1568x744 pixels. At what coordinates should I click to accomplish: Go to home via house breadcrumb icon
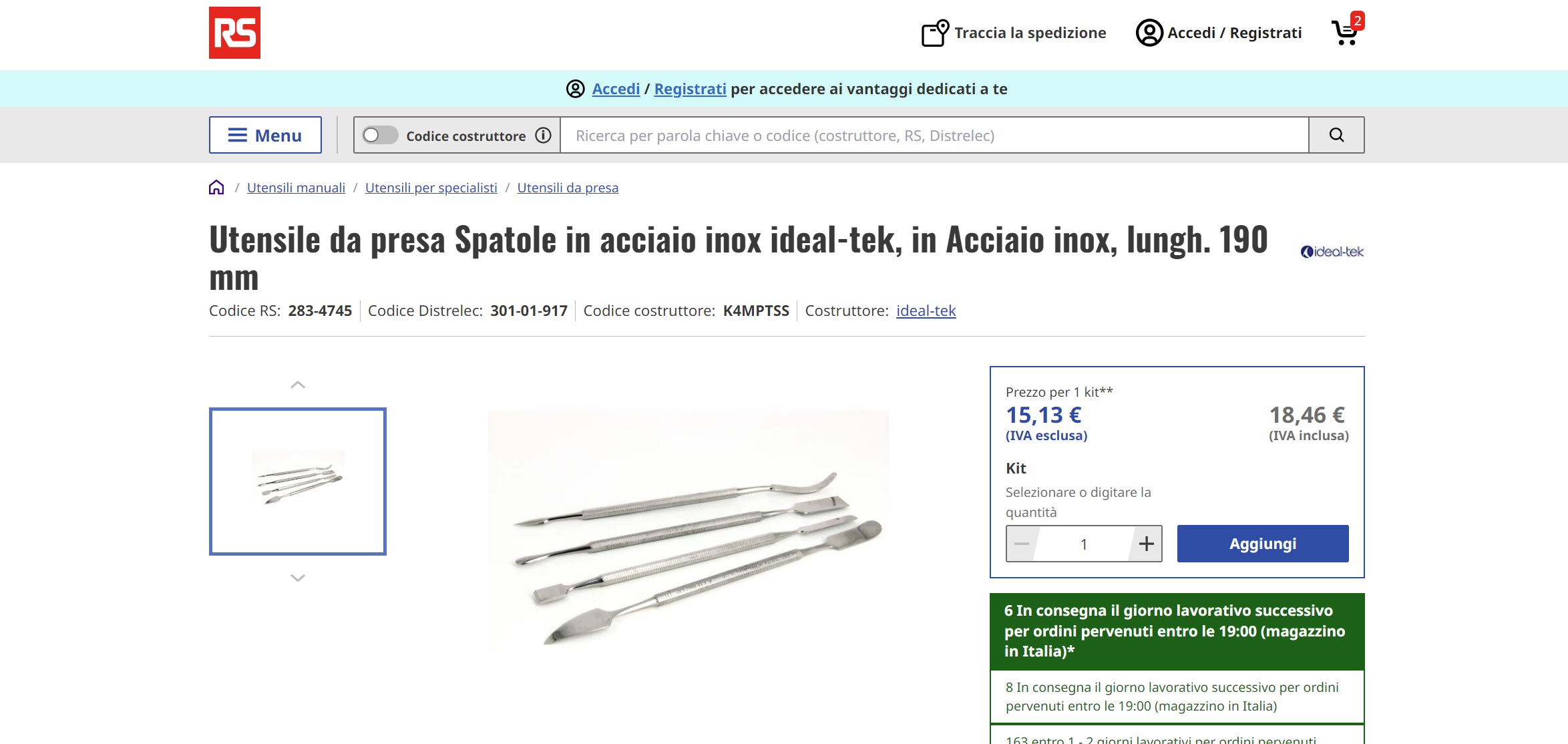[216, 188]
